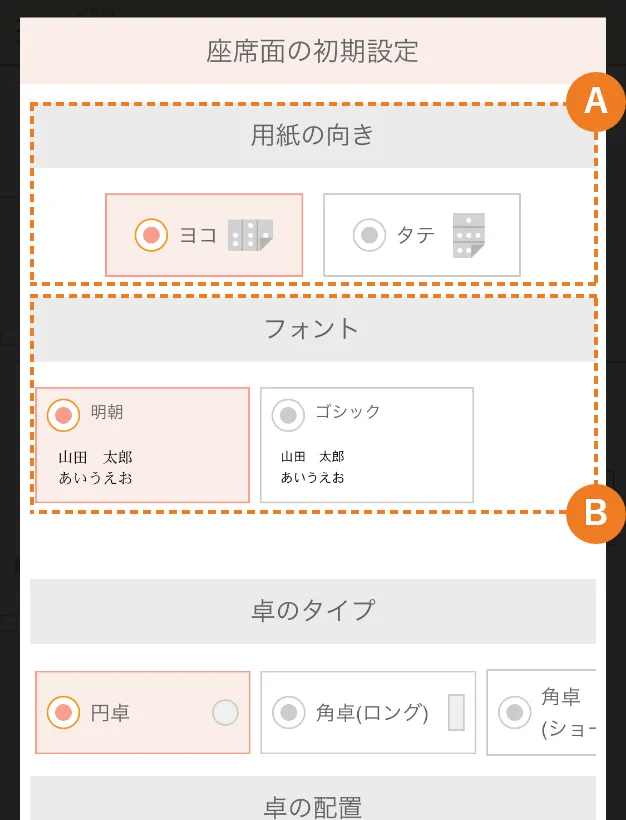Click the 用紙の向き section header
Image resolution: width=626 pixels, height=820 pixels.
click(x=313, y=135)
